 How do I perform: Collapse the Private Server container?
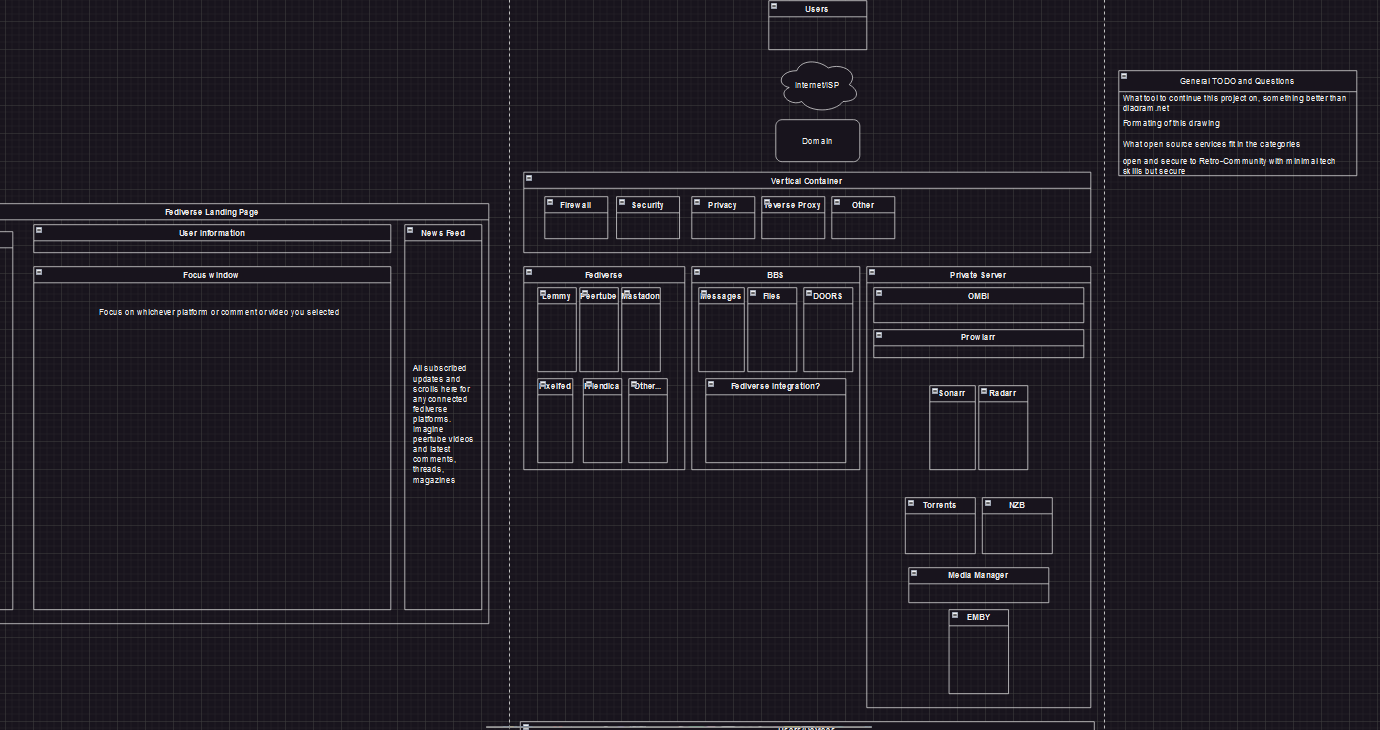(872, 272)
